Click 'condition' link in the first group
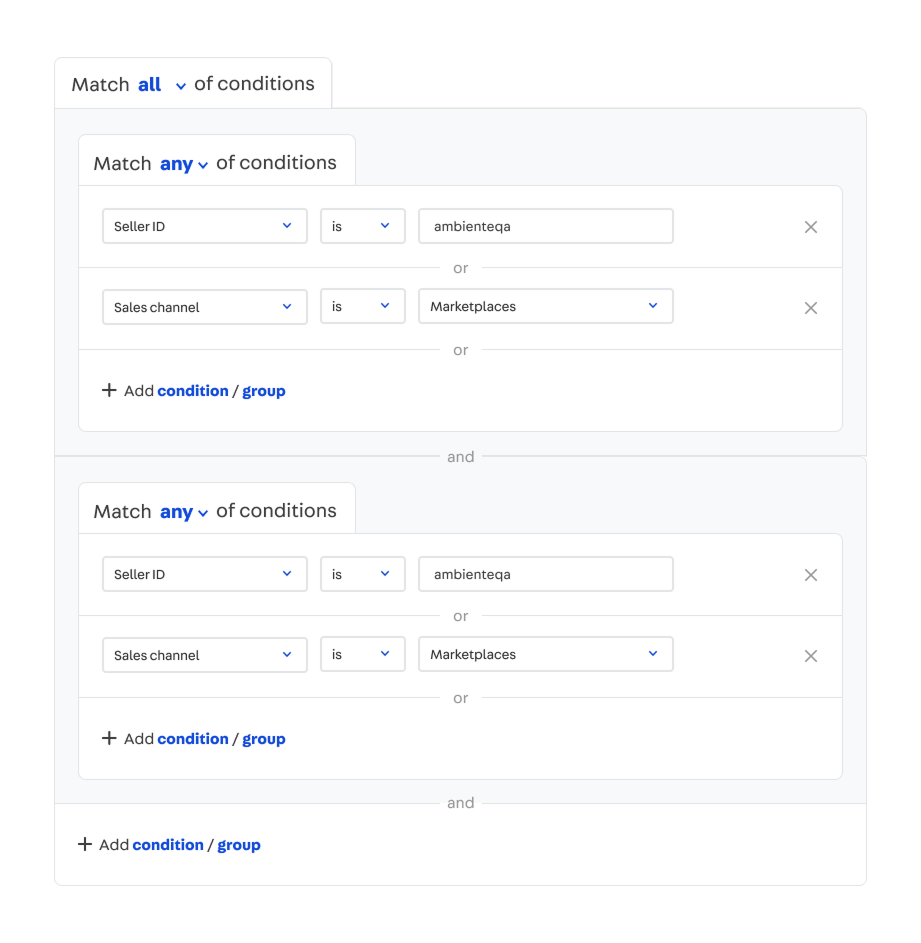The height and width of the screenshot is (943, 921). pos(193,391)
